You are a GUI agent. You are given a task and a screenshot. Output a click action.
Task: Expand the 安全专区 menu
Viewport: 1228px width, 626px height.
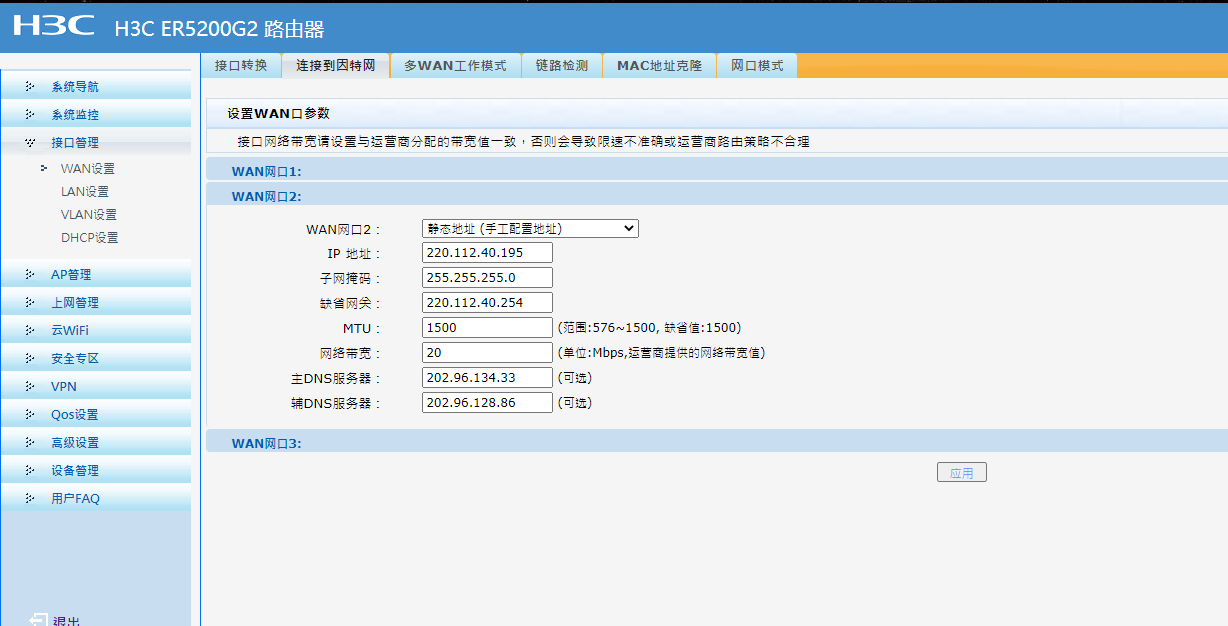[x=96, y=359]
